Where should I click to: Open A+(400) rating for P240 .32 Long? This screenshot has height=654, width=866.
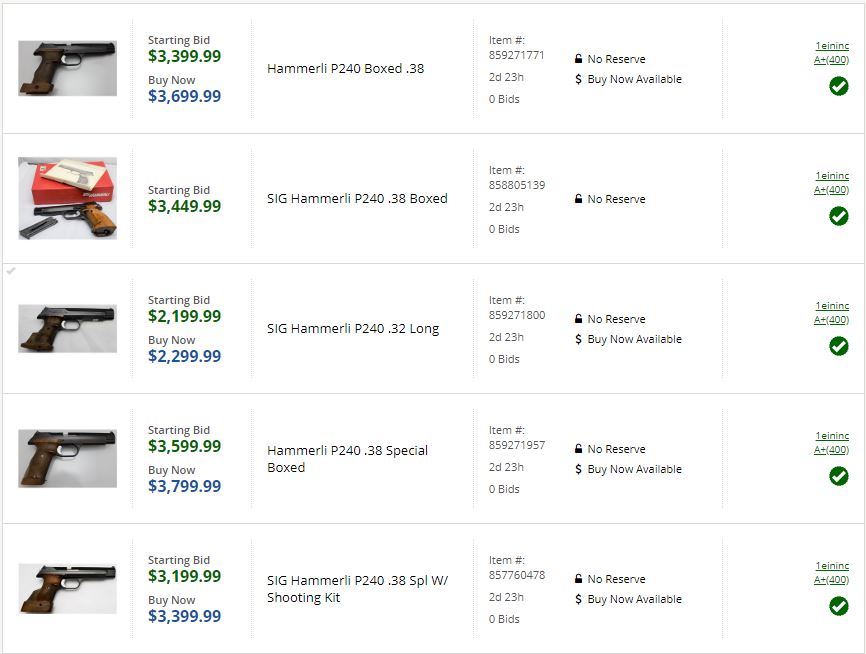(831, 319)
